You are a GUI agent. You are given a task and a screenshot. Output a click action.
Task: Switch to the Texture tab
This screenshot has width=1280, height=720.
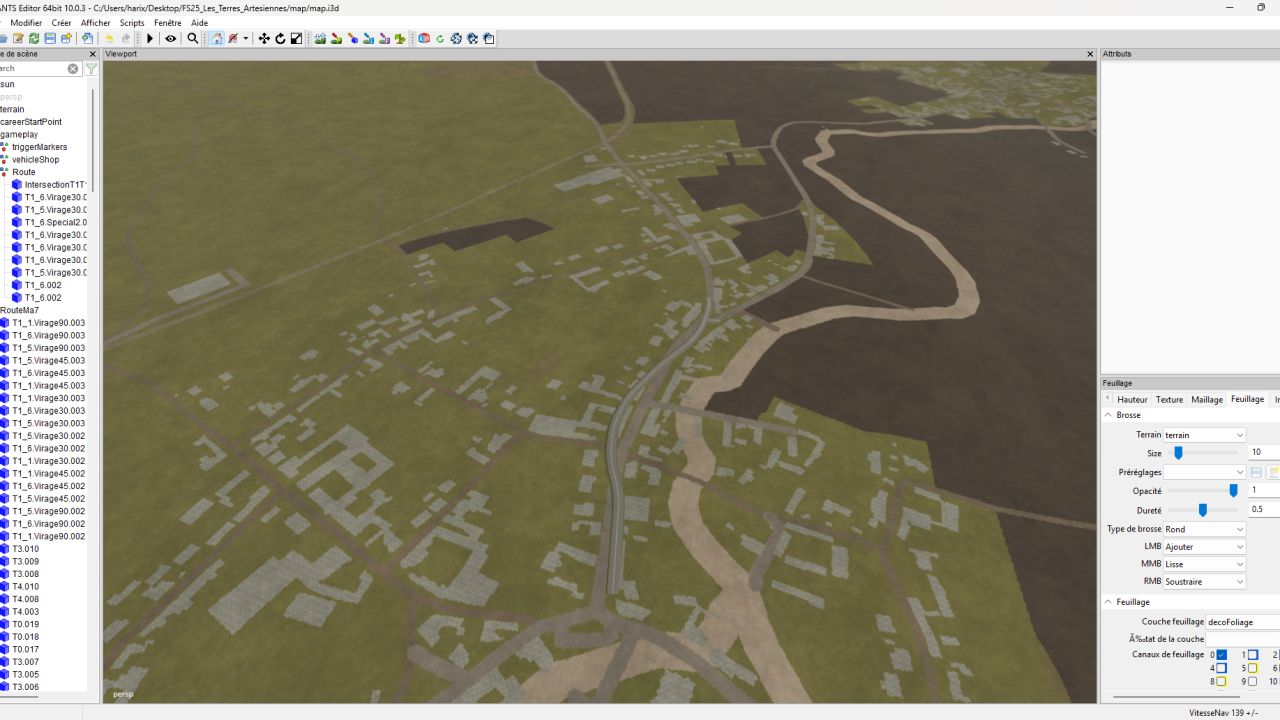[1169, 399]
